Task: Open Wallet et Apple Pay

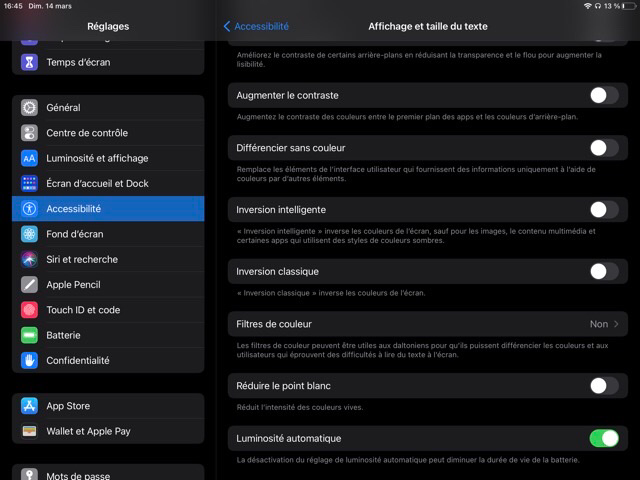Action: pyautogui.click(x=88, y=431)
